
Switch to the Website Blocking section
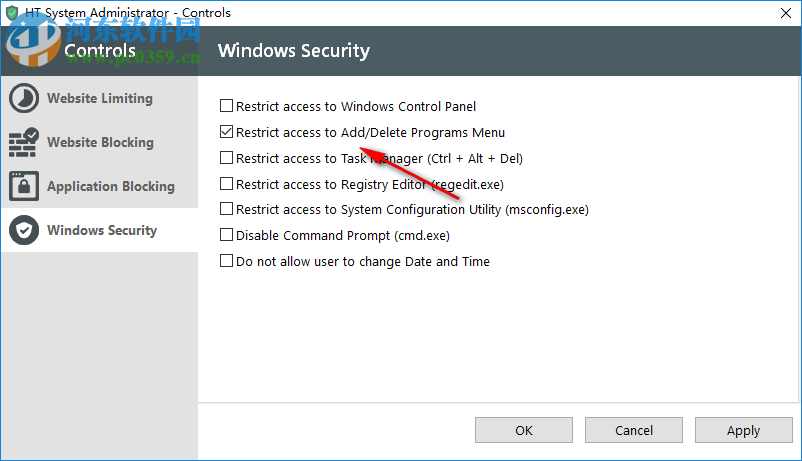tap(100, 143)
